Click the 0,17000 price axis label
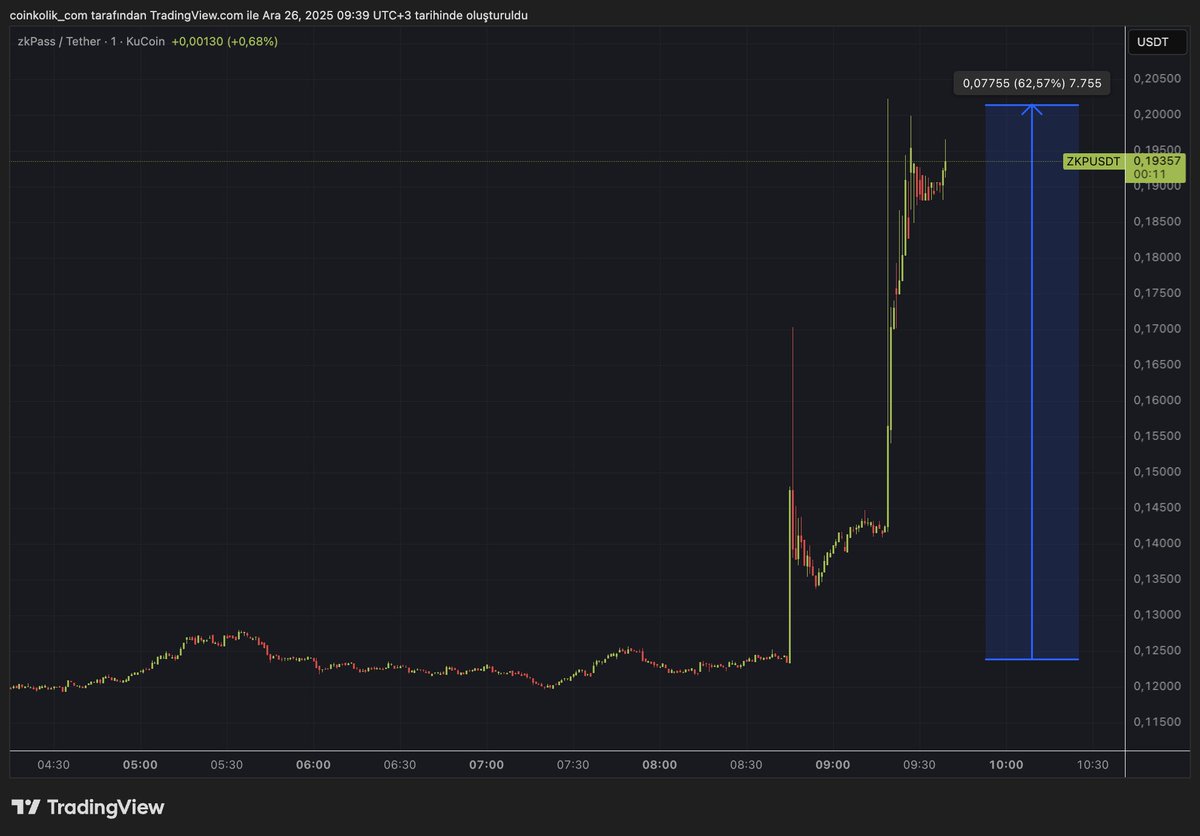 click(x=1158, y=329)
